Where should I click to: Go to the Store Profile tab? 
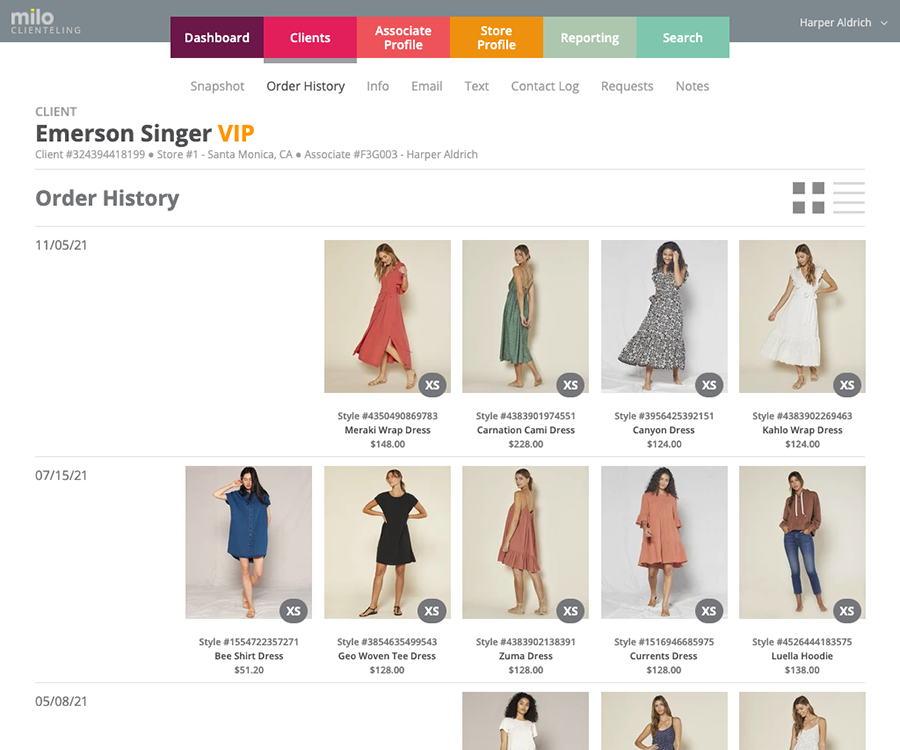click(496, 37)
